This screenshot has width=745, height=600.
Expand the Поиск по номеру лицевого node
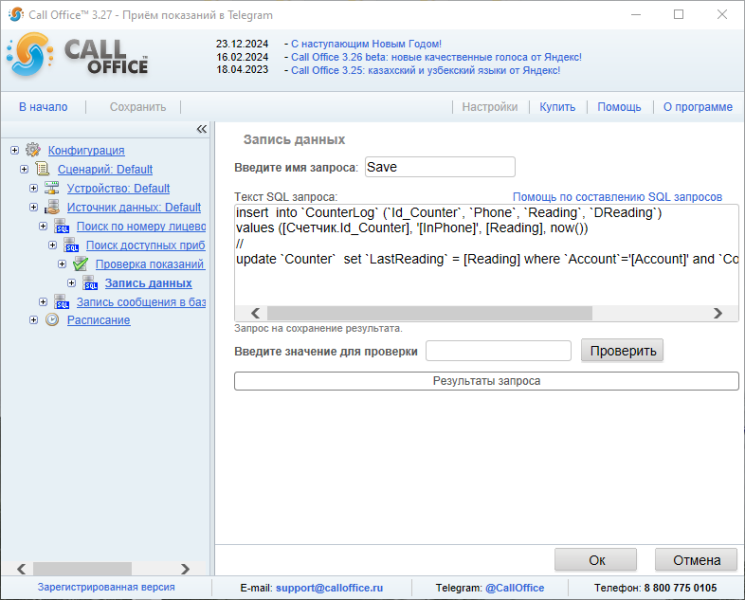pyautogui.click(x=43, y=226)
